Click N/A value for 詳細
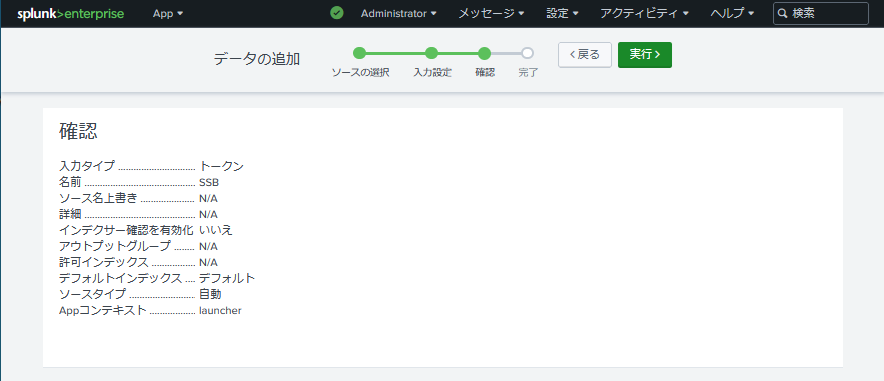This screenshot has width=884, height=381. [x=208, y=214]
